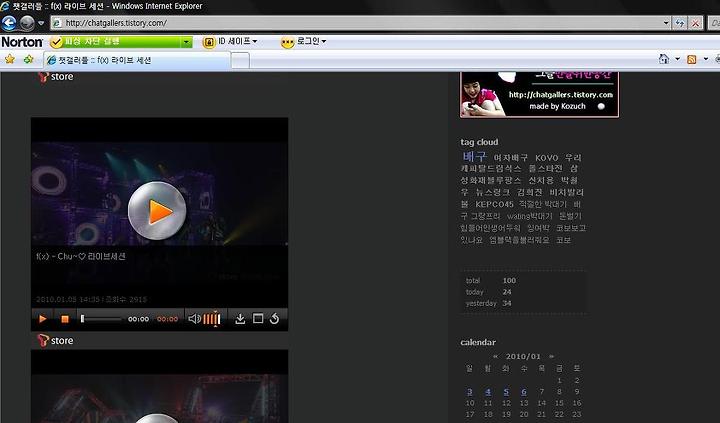Click the 여자배구 tag
The height and width of the screenshot is (423, 720).
tap(511, 158)
